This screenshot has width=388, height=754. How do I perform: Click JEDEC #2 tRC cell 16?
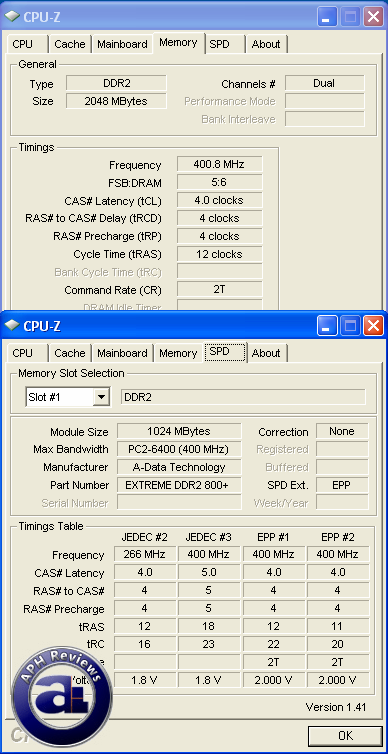pos(145,644)
